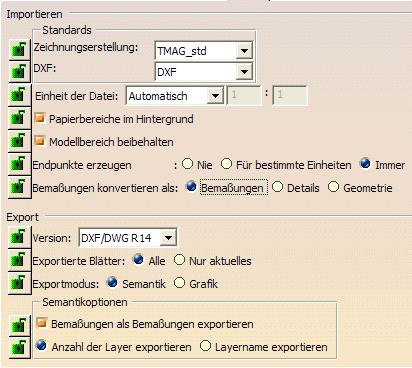This screenshot has height=368, width=412.
Task: Select Geometrie for Bemaßungen konvertieren
Action: [x=333, y=187]
